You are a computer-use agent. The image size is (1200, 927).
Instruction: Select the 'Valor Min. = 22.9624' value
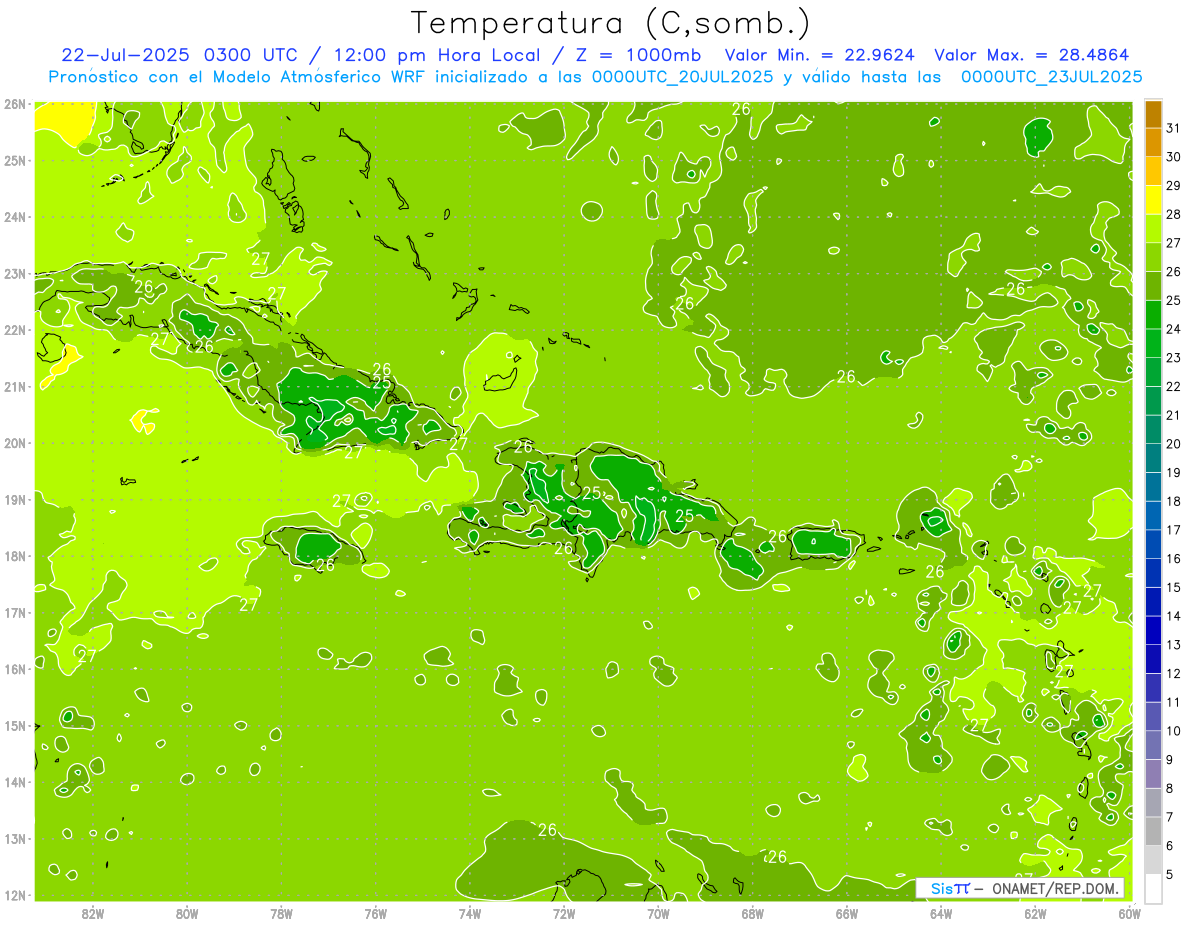pyautogui.click(x=819, y=55)
